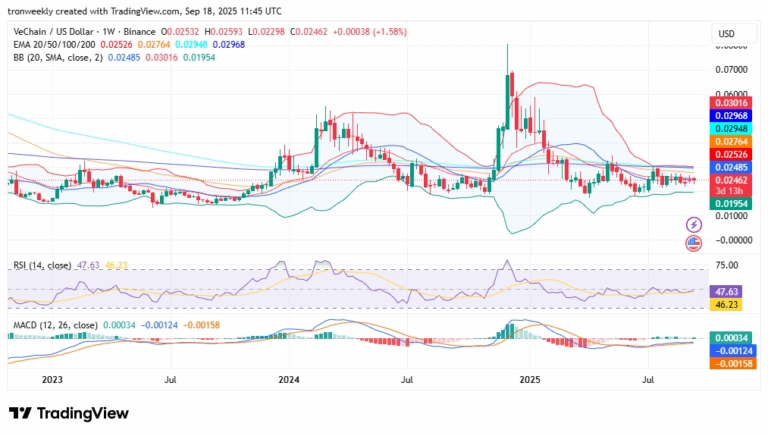Click the 0.07000 price scale level
768x436 pixels.
[x=730, y=70]
